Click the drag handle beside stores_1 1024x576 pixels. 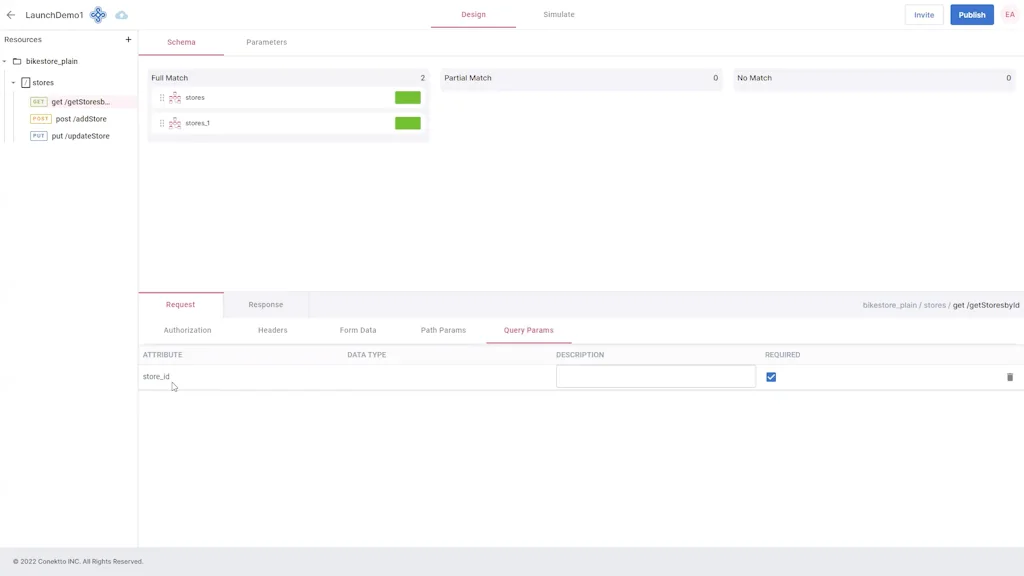[x=162, y=122]
